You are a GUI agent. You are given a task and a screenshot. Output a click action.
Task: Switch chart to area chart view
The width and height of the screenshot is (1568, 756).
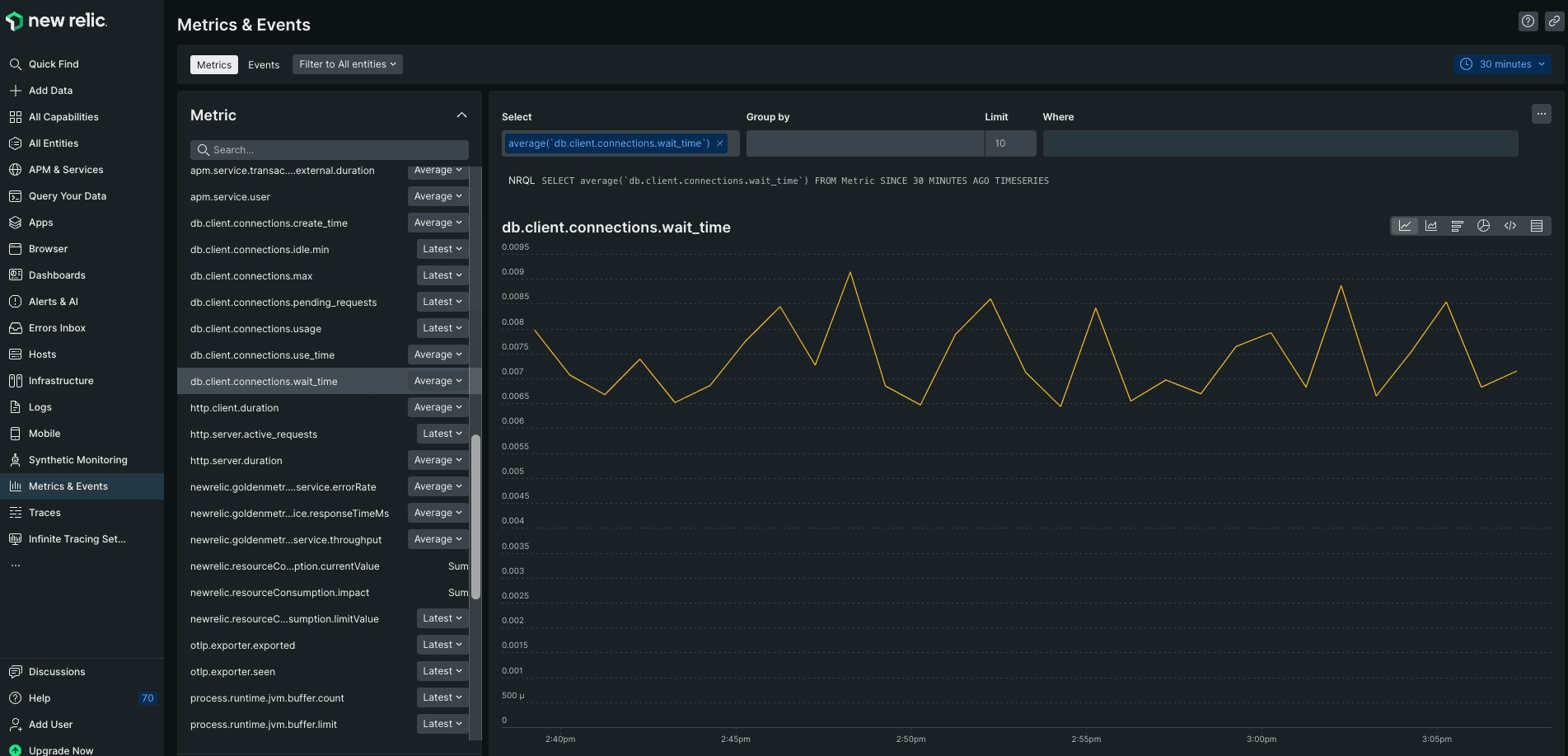(x=1431, y=226)
